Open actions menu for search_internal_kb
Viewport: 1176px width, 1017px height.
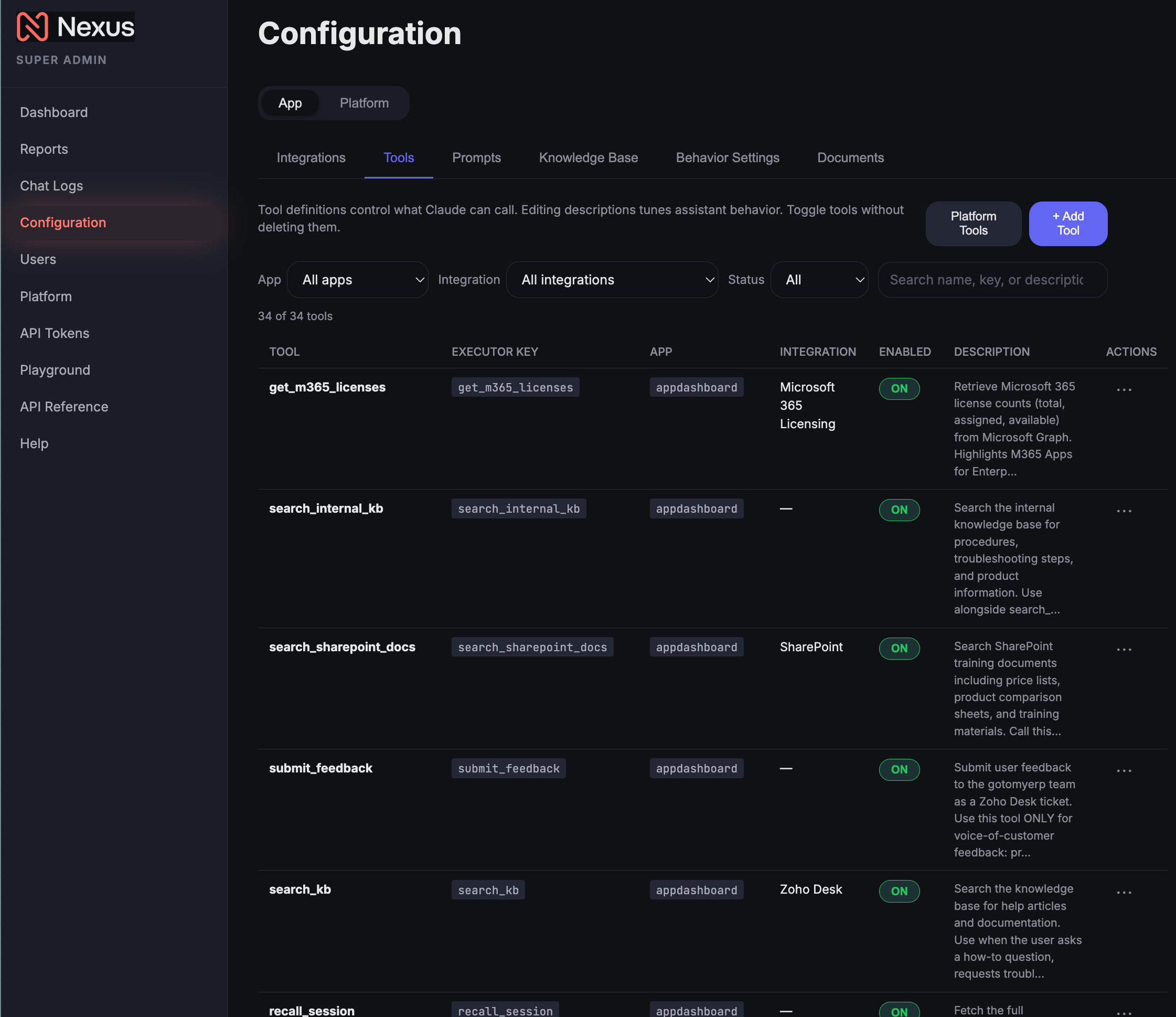tap(1124, 511)
